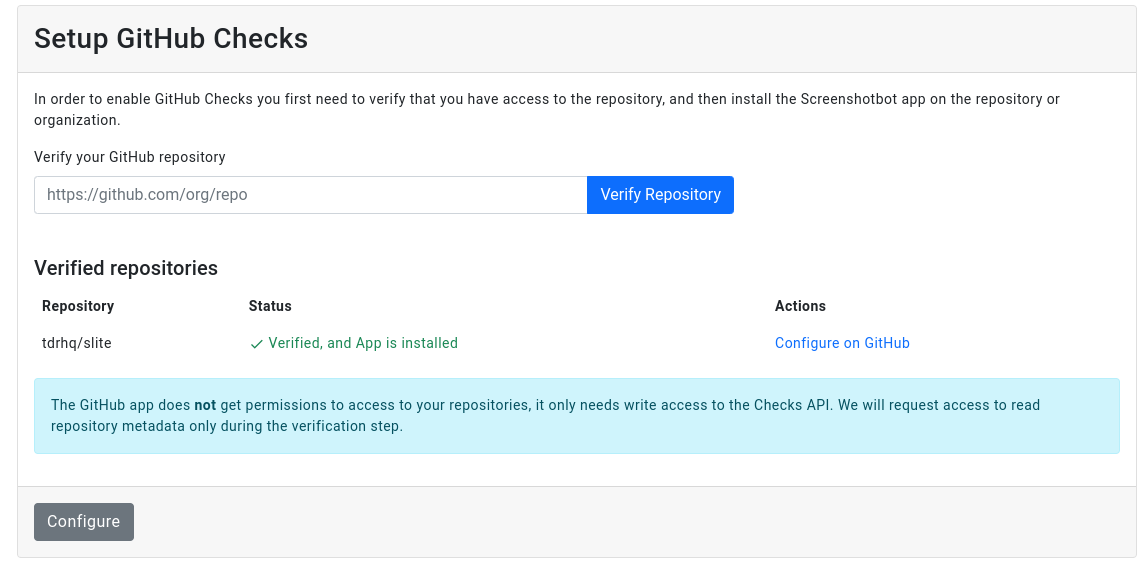
Task: Click the 'Verify your GitHub repository' label
Action: (130, 157)
